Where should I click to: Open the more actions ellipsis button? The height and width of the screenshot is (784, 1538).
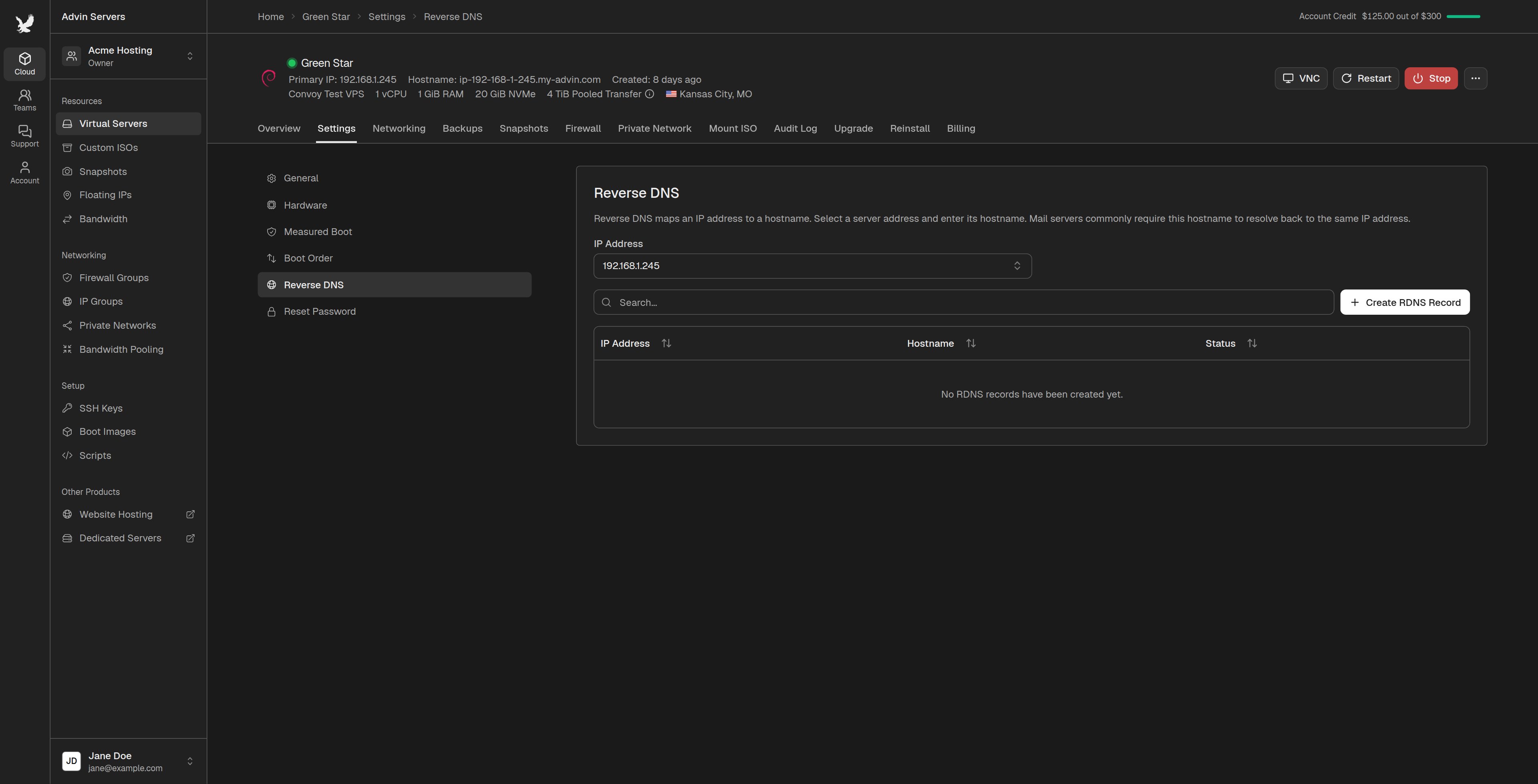coord(1475,78)
